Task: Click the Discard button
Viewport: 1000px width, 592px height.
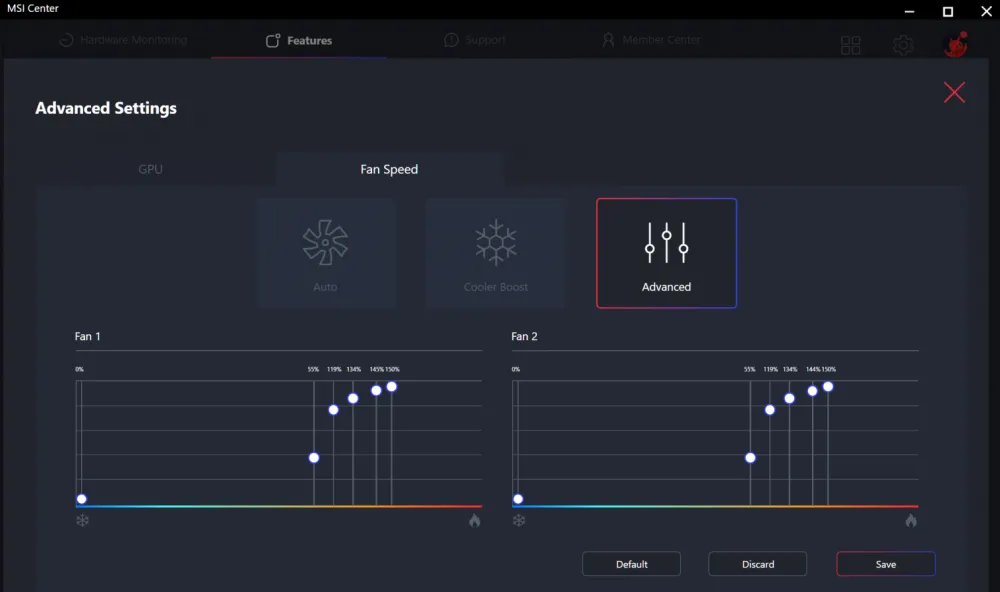Action: pyautogui.click(x=757, y=564)
